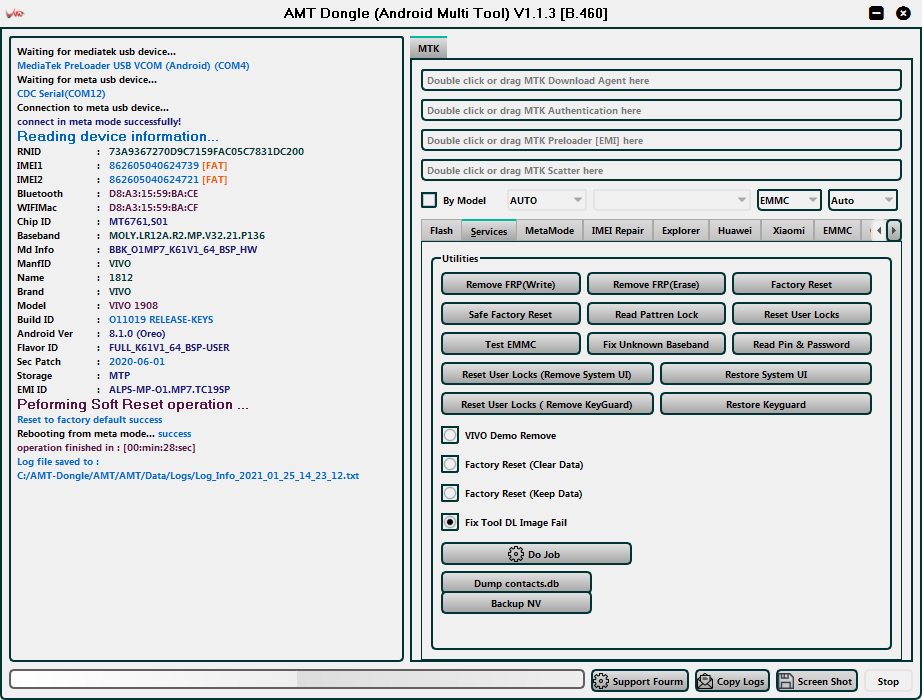This screenshot has width=922, height=700.
Task: Open the MetaMode tab
Action: (549, 230)
